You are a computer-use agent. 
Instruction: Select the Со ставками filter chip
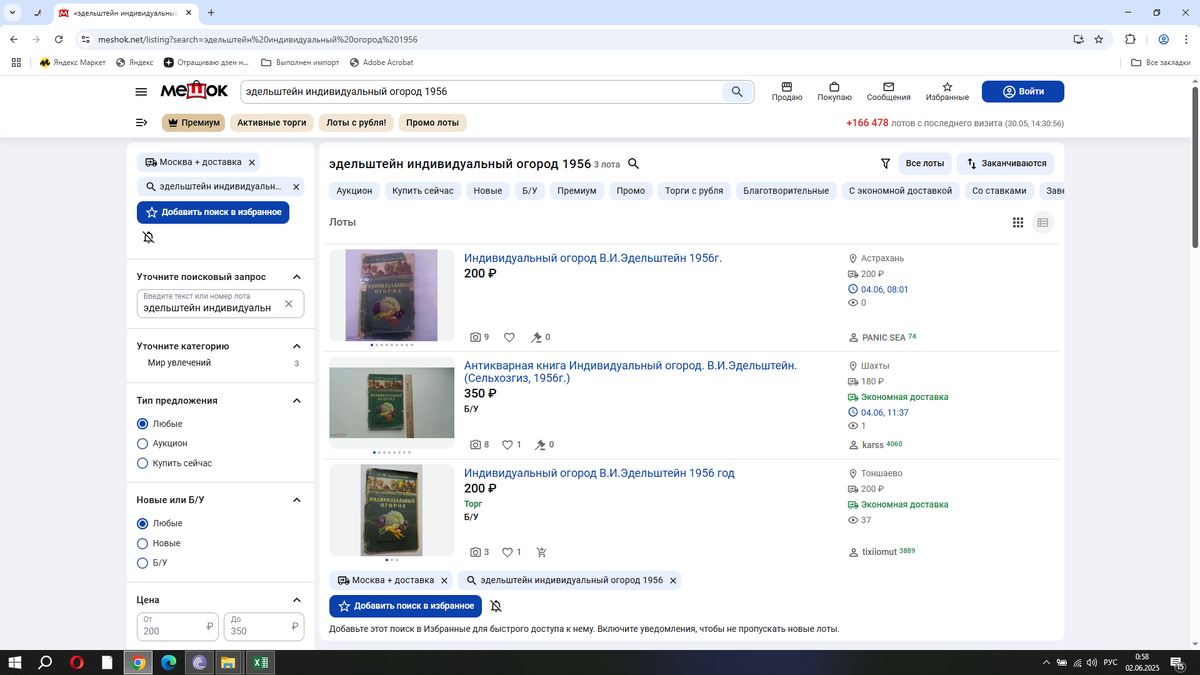(999, 190)
